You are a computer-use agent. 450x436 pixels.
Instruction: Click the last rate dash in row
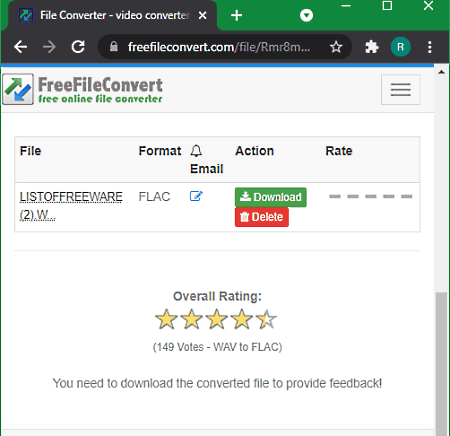406,196
